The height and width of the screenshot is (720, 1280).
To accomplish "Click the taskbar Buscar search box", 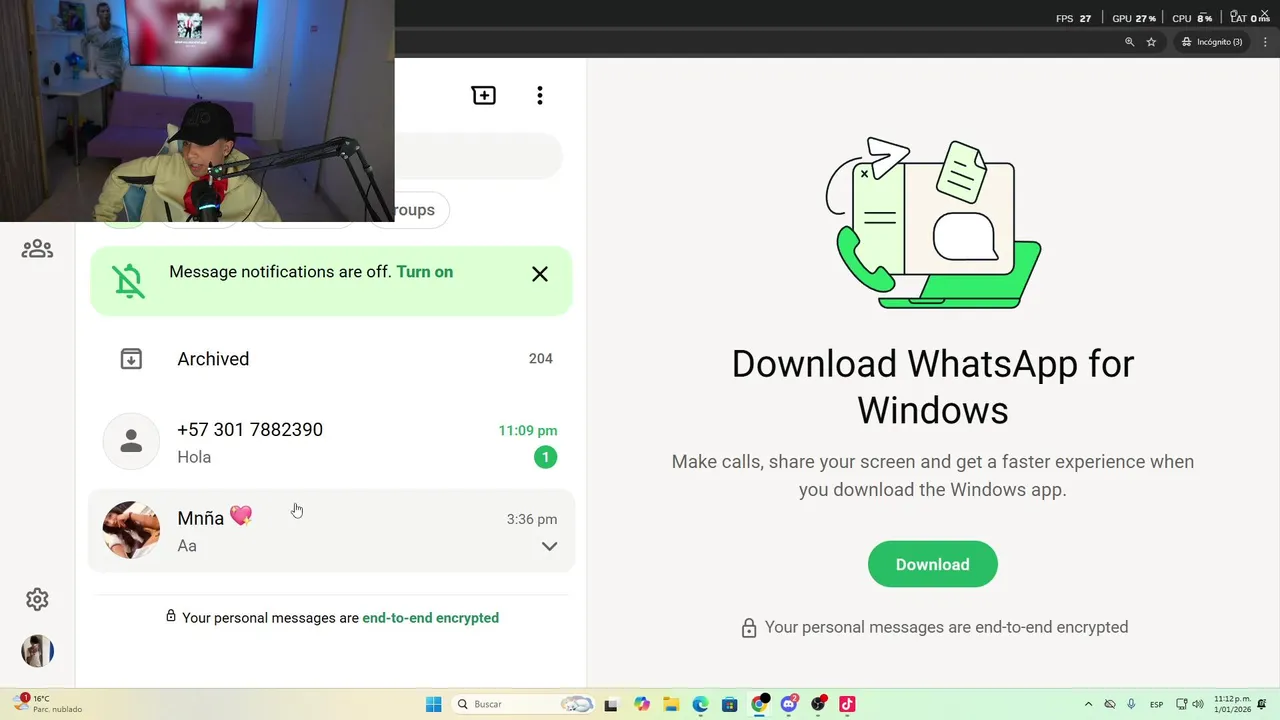I will point(523,704).
